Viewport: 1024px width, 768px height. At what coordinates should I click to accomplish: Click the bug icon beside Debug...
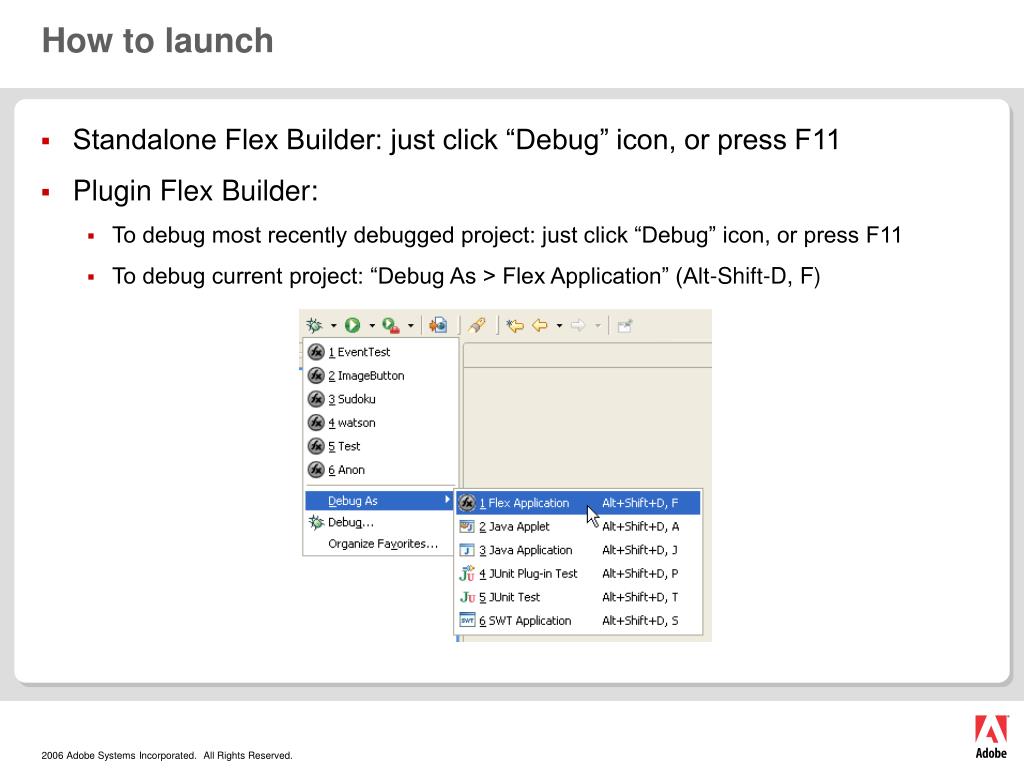[x=316, y=522]
